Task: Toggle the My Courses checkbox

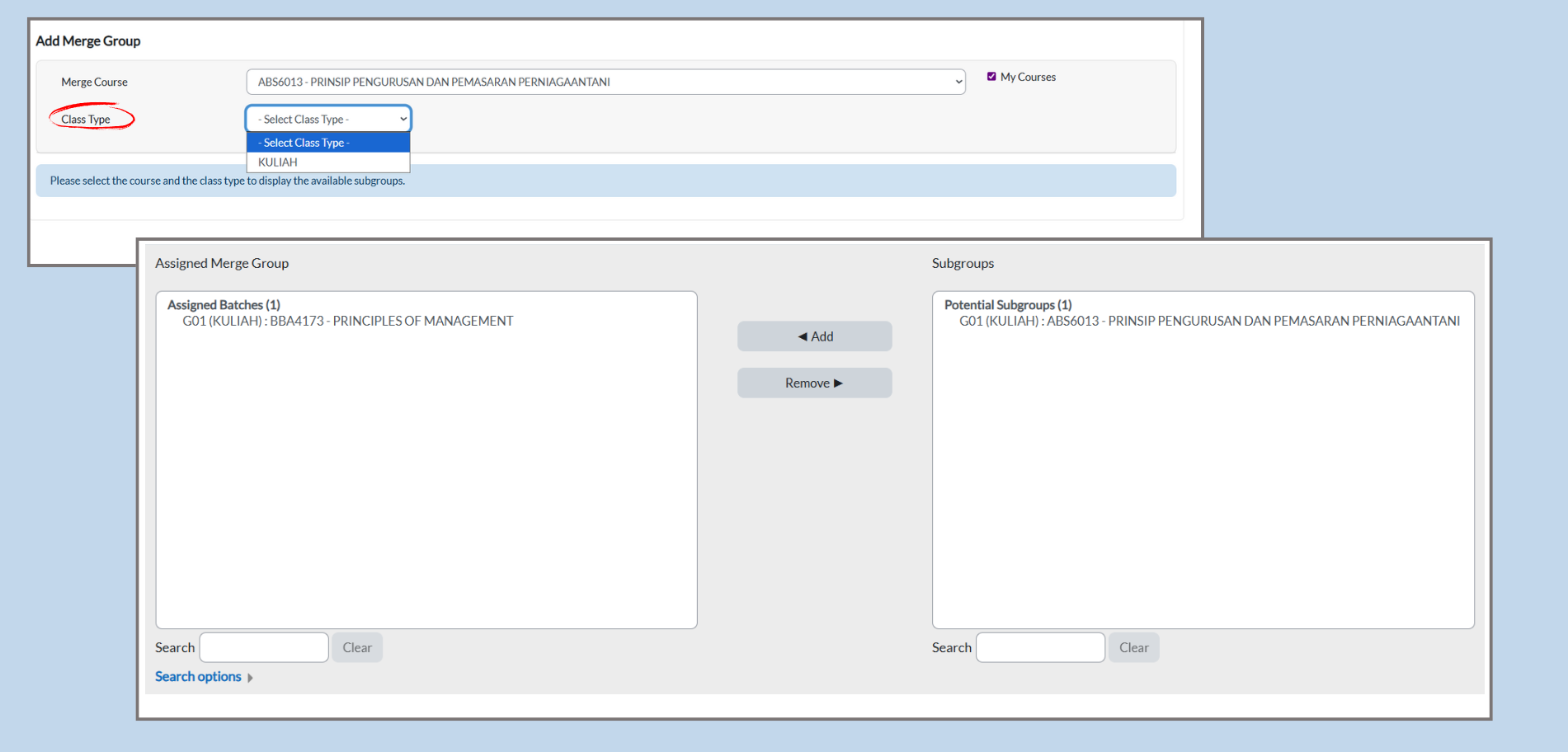Action: click(991, 77)
